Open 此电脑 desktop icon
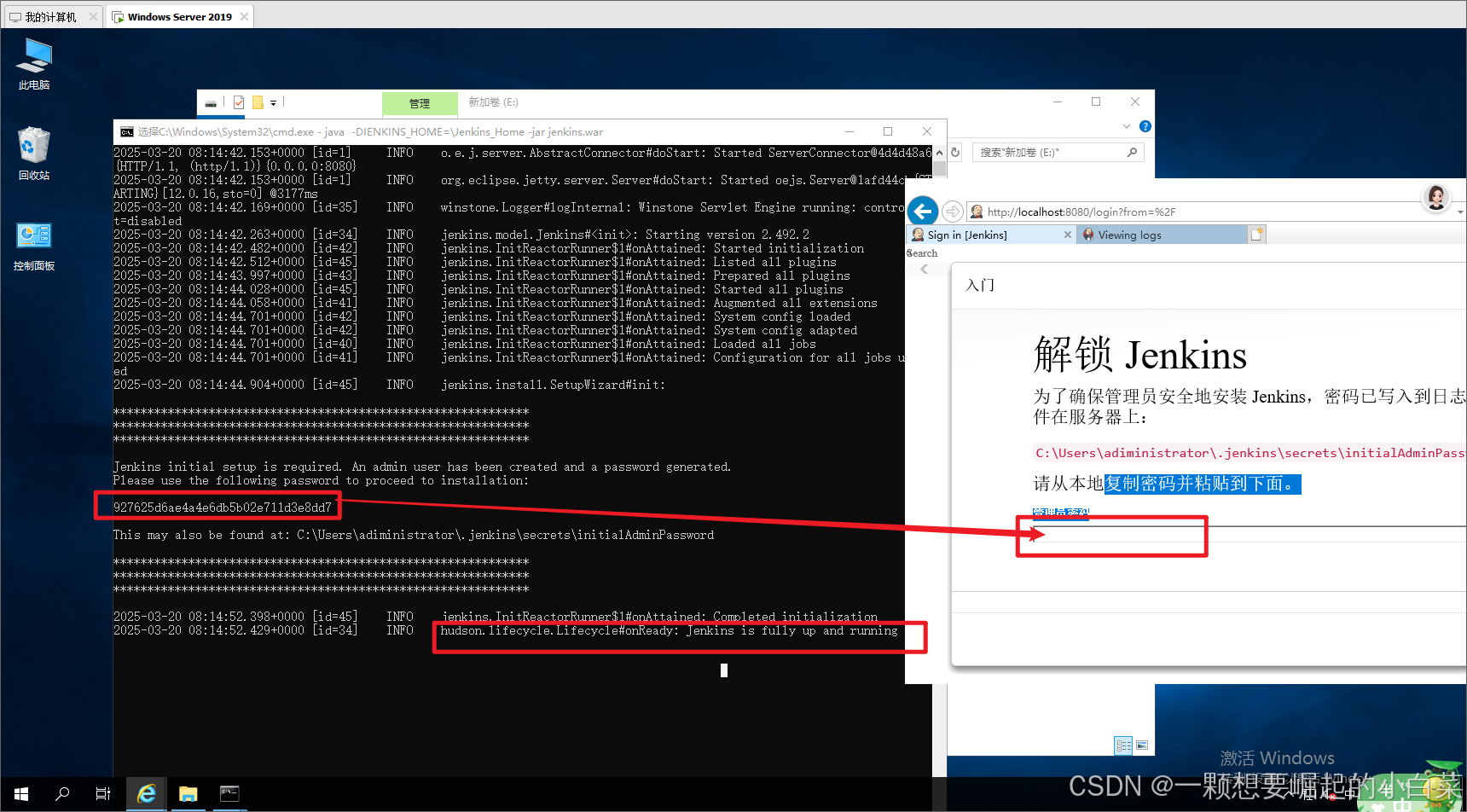 pos(34,65)
